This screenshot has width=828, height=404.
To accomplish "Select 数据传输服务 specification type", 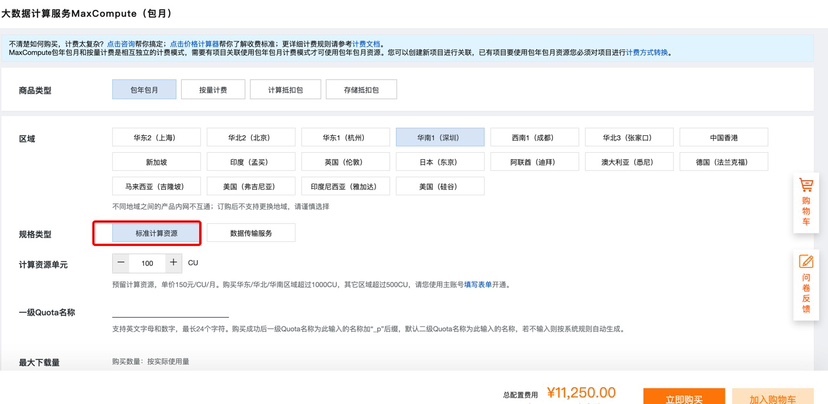I will point(251,233).
